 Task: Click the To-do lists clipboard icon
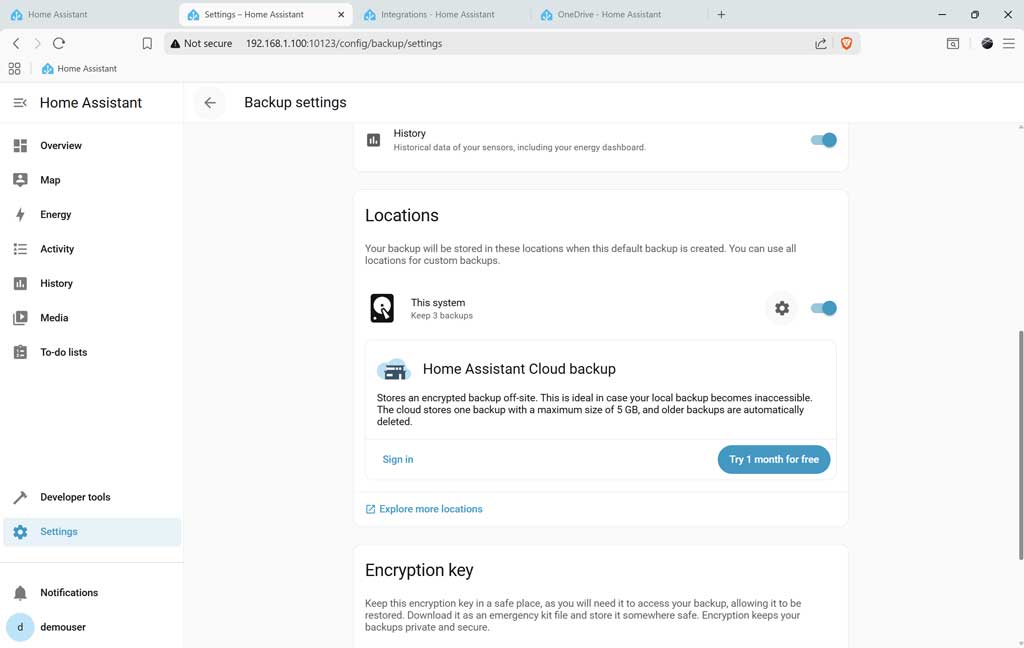(x=20, y=352)
